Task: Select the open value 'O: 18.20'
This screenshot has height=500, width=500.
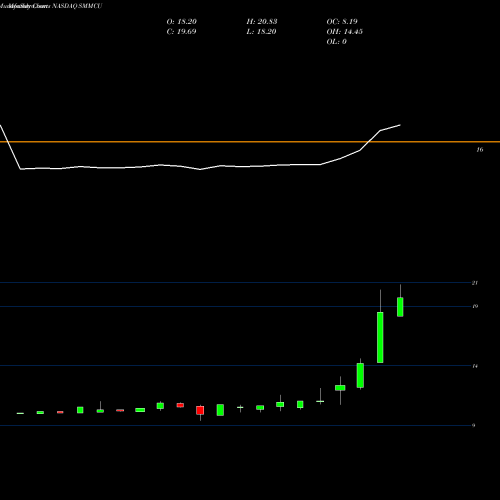Action: click(182, 22)
